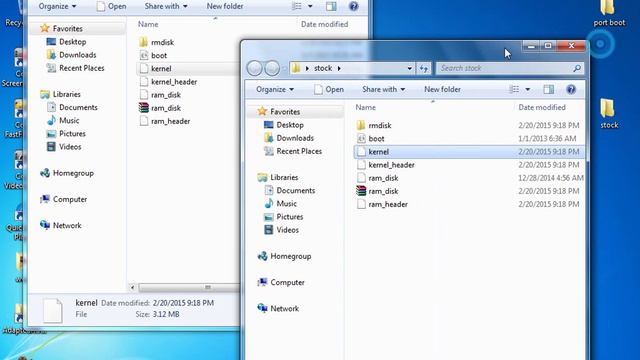
Task: Select the kernel_header file in the stock window
Action: tap(391, 165)
